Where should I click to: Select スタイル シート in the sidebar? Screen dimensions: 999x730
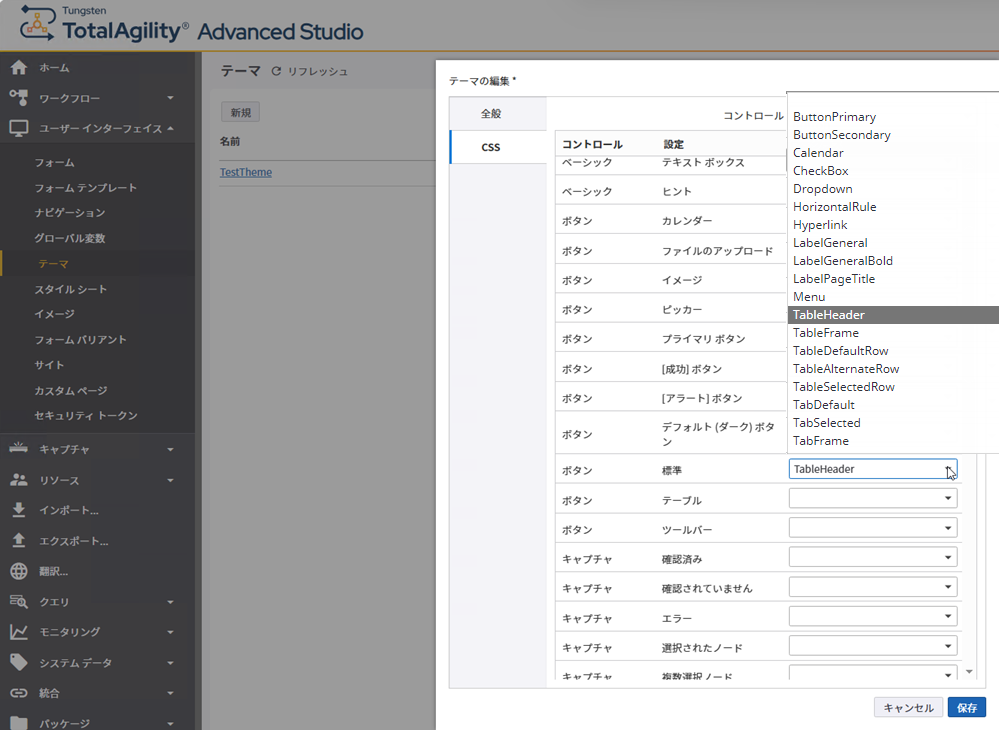point(71,289)
